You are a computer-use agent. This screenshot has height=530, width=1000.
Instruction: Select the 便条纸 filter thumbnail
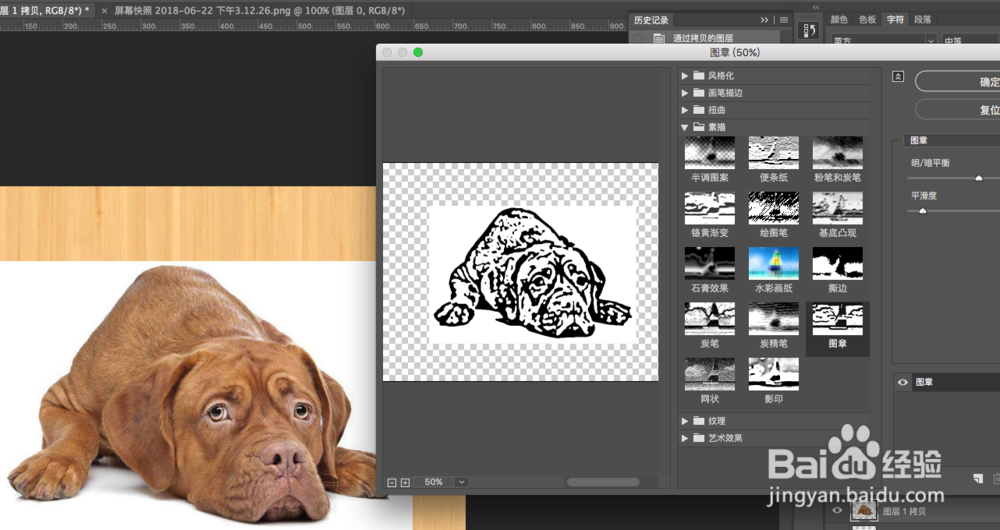point(774,152)
